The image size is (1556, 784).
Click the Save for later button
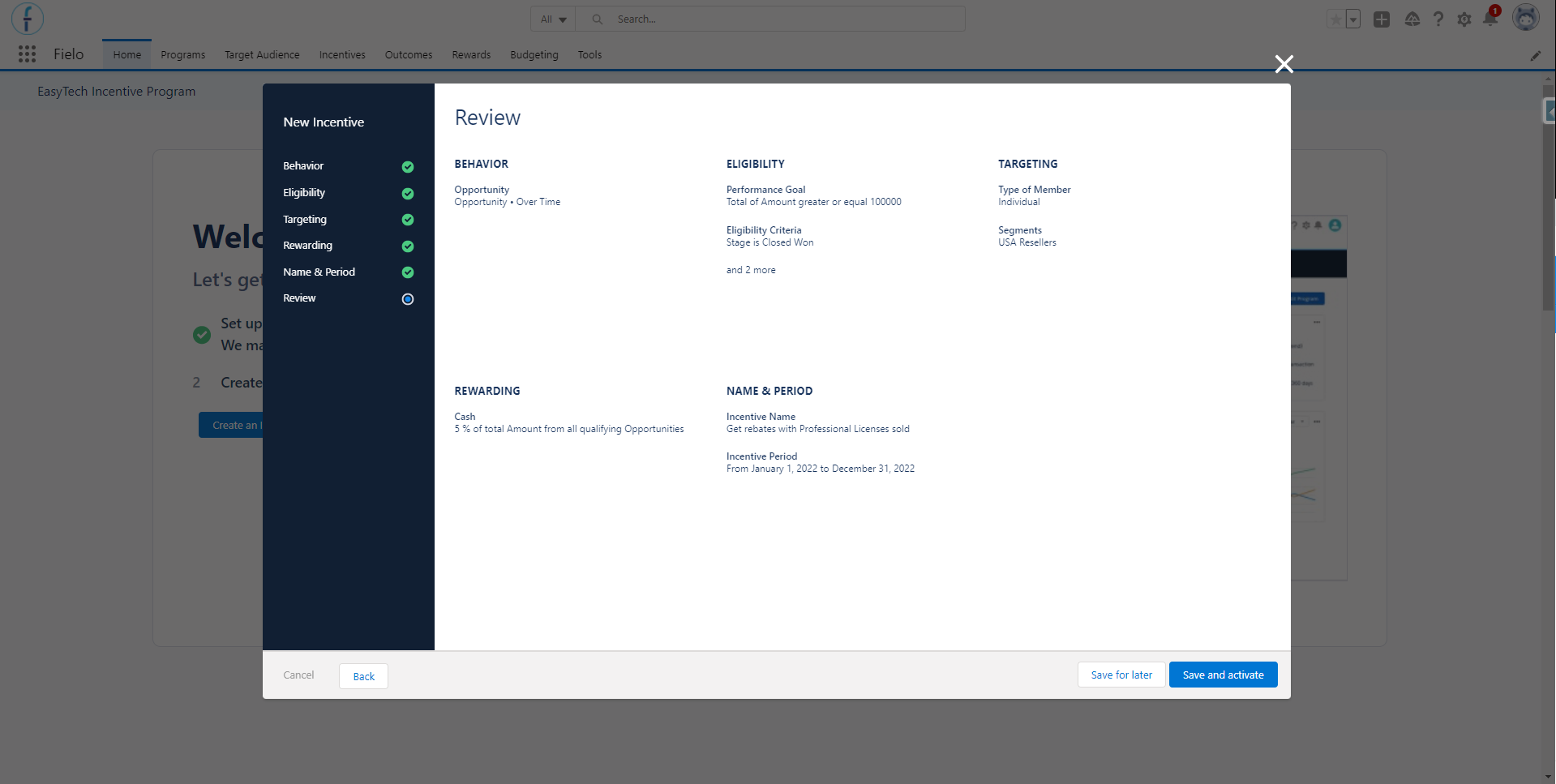1121,675
